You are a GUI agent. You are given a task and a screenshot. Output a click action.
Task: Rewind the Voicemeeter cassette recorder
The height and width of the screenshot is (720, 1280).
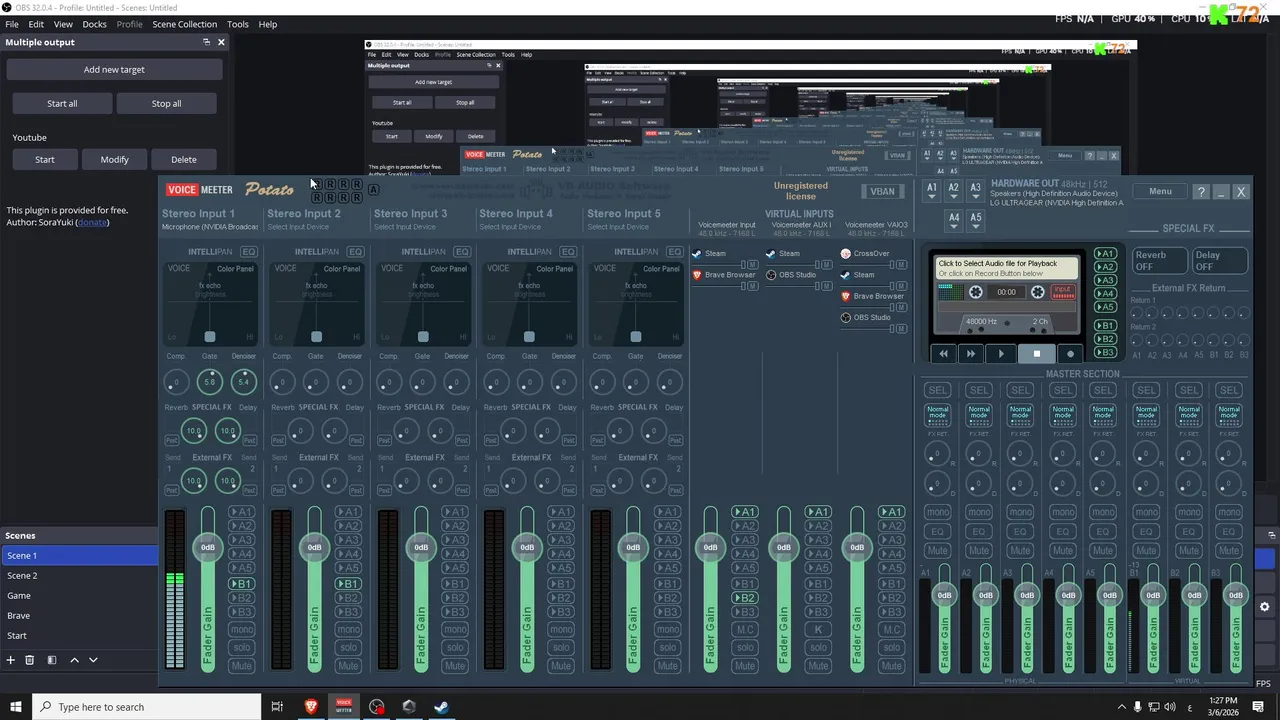[x=943, y=354]
